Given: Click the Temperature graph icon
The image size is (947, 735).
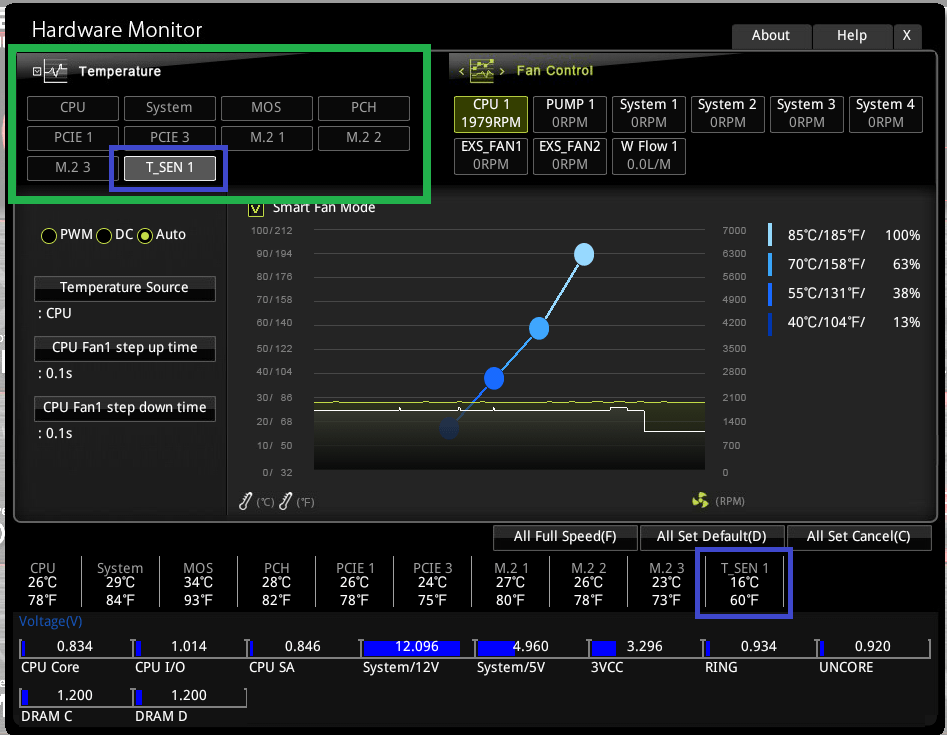Looking at the screenshot, I should click(x=56, y=71).
